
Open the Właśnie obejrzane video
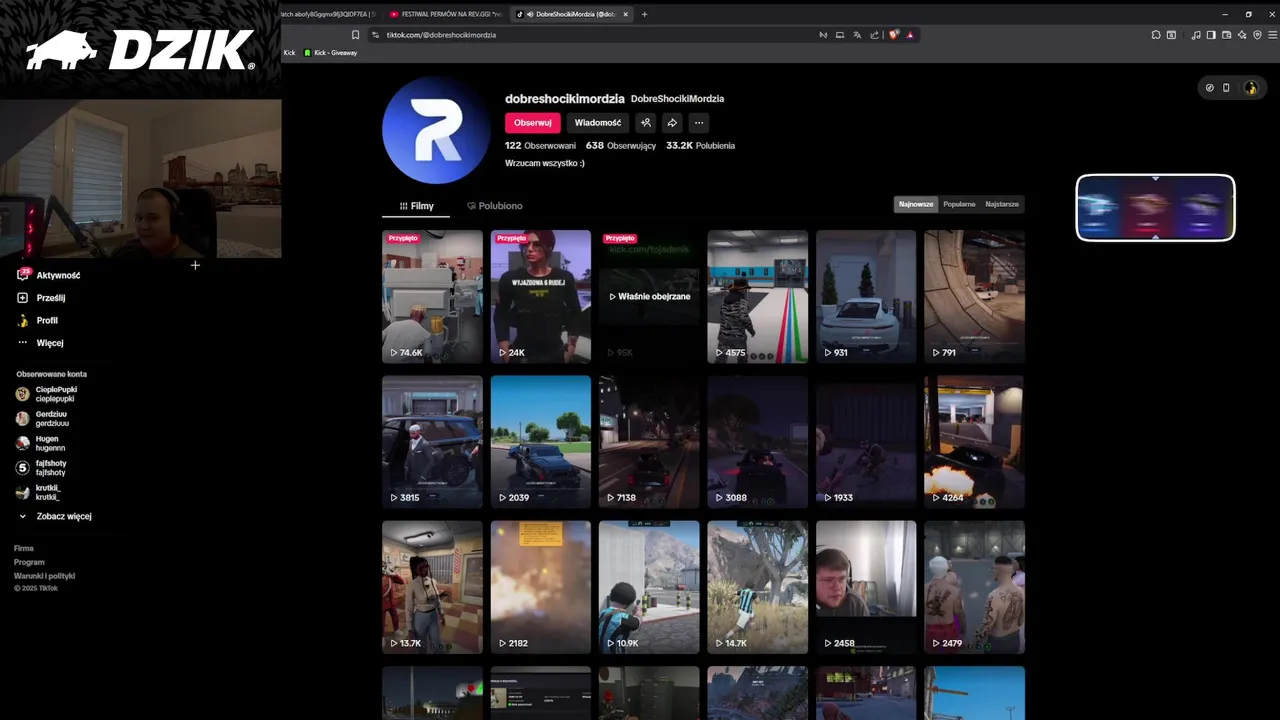coord(649,296)
